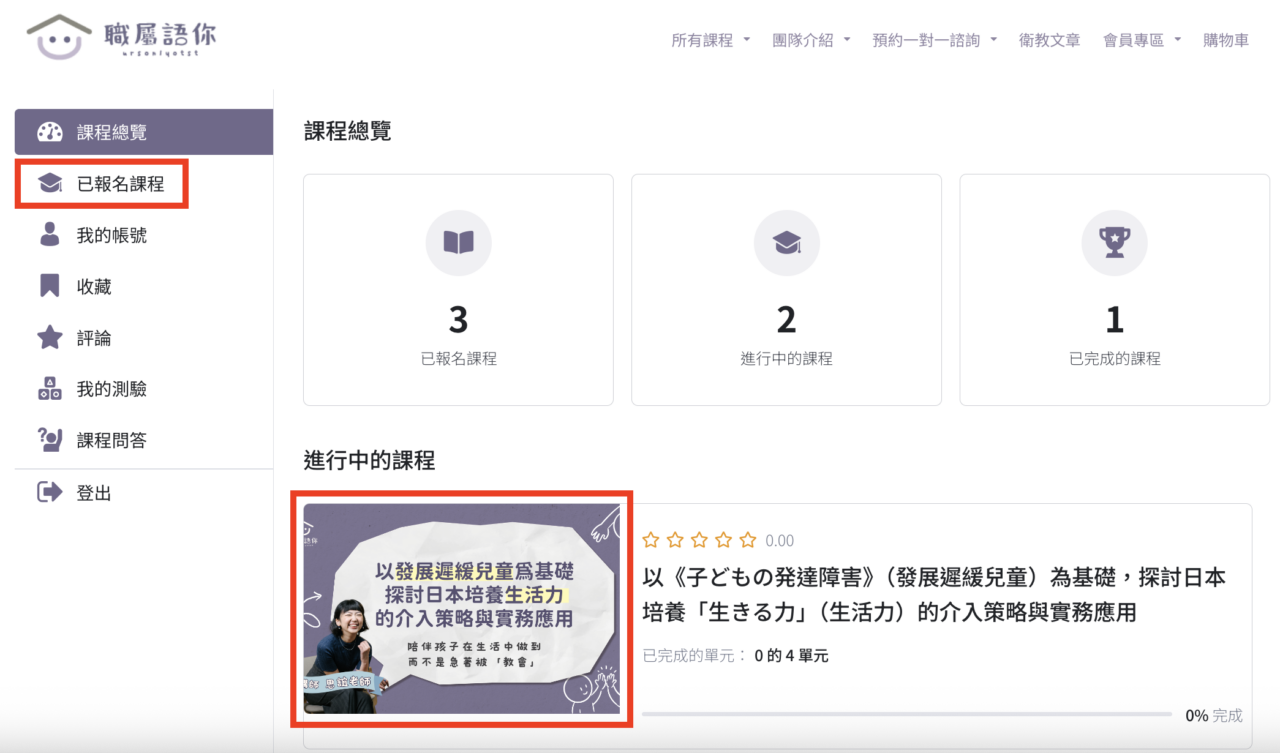This screenshot has width=1280, height=753.
Task: Open the 衛教文章 menu item
Action: pyautogui.click(x=1049, y=41)
